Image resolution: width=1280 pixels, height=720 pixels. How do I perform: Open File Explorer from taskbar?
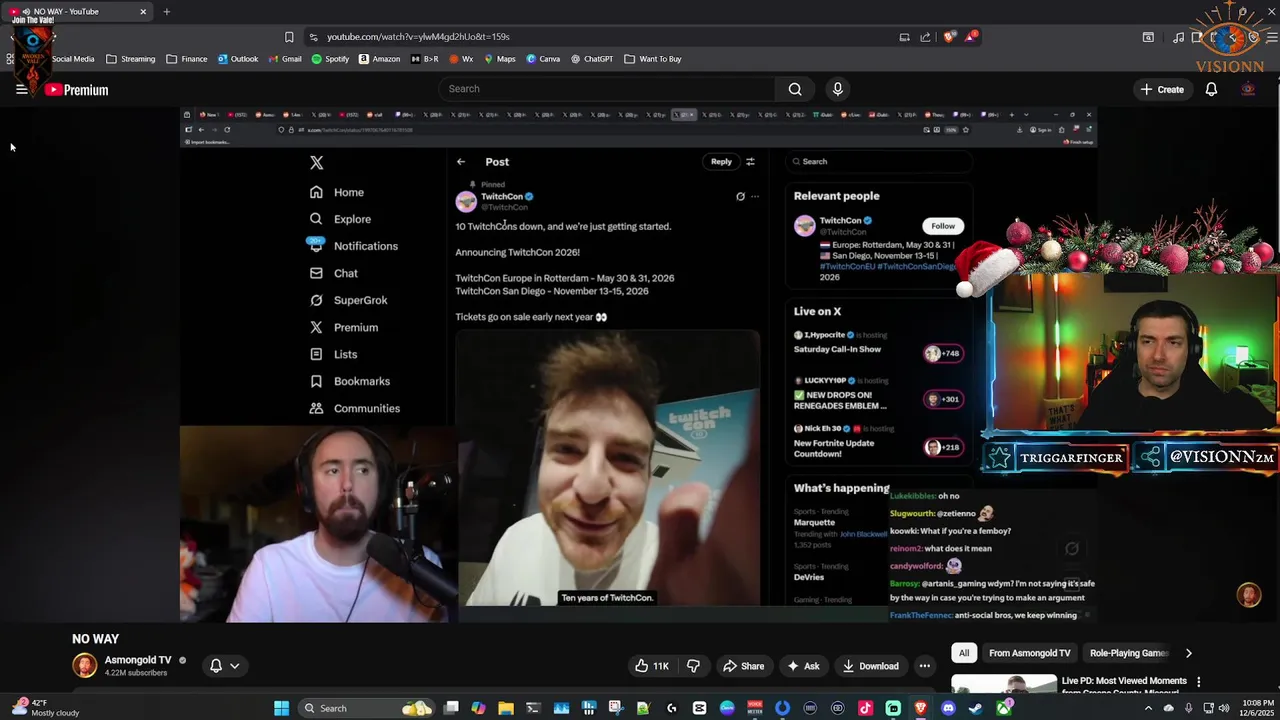[506, 708]
